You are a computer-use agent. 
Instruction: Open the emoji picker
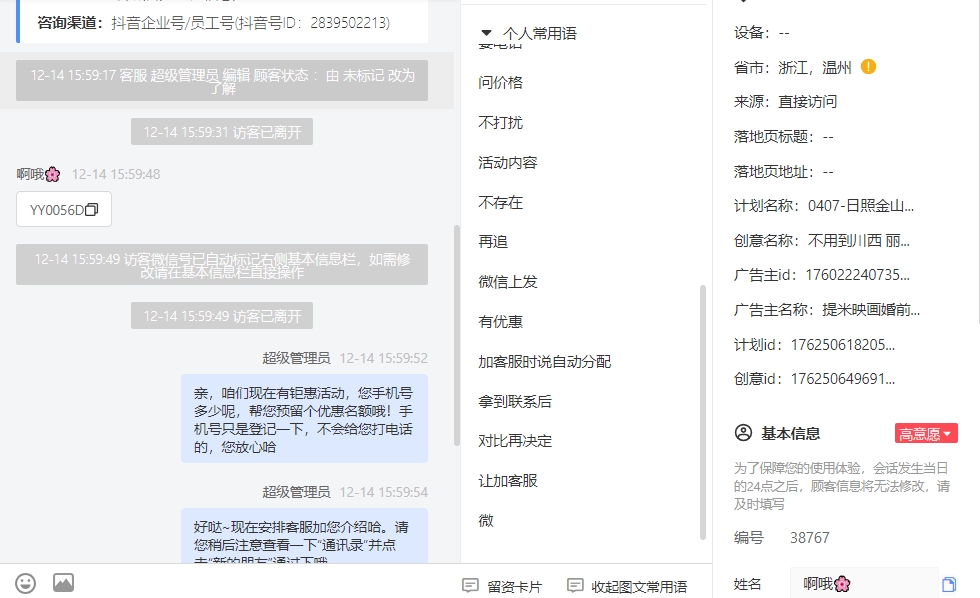[x=26, y=583]
